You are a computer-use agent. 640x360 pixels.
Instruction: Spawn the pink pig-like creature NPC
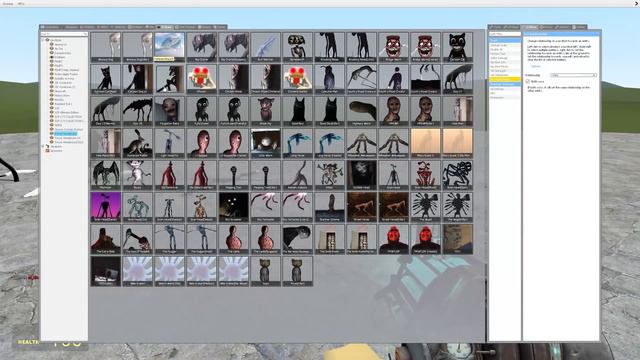pos(265,111)
